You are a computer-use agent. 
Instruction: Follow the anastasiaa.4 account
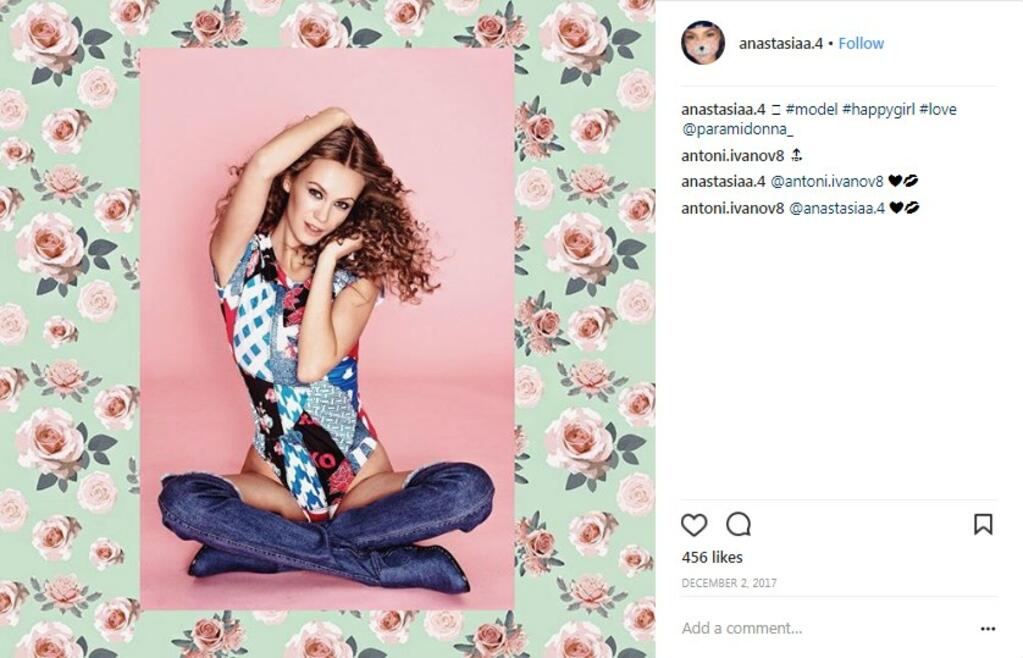click(x=861, y=43)
